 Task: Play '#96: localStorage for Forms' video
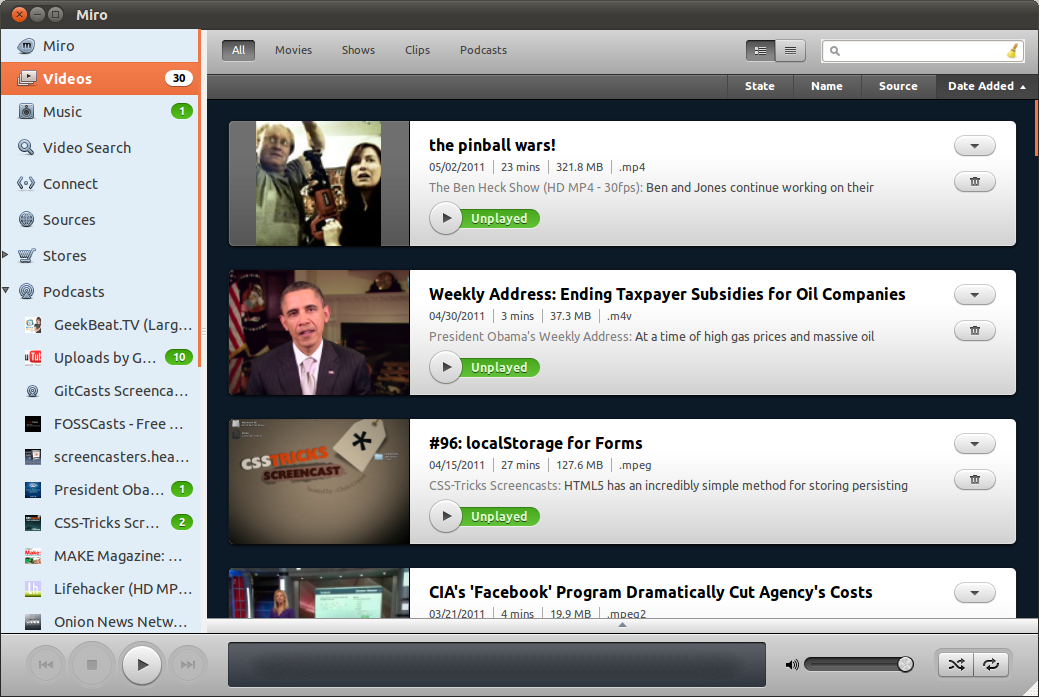[x=446, y=516]
